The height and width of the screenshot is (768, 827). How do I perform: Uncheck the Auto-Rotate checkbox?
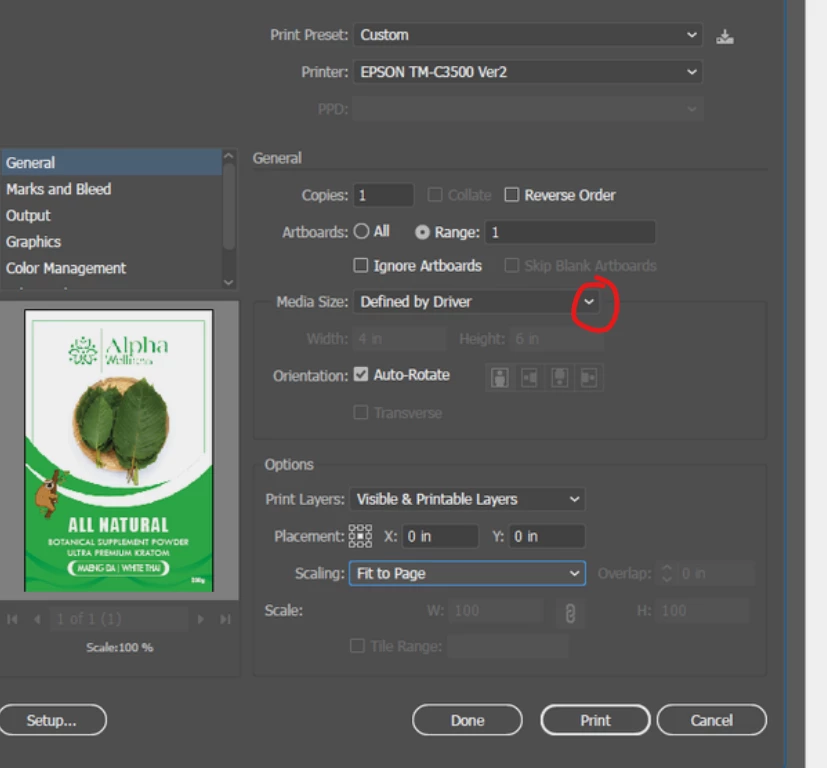click(361, 374)
